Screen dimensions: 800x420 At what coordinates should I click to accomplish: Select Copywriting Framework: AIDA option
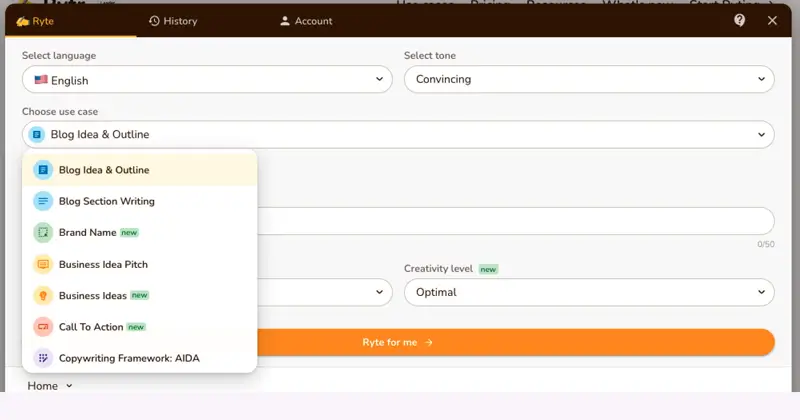tap(139, 358)
